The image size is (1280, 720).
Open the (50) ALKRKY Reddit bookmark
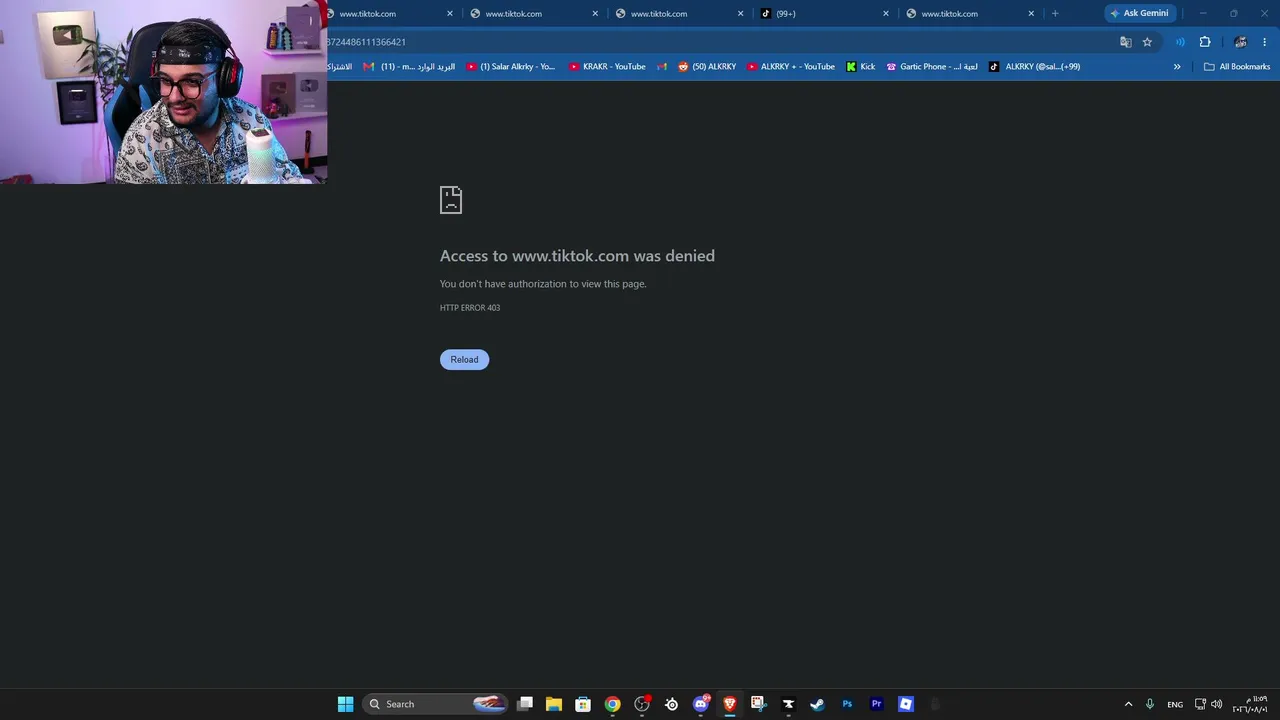tap(707, 67)
